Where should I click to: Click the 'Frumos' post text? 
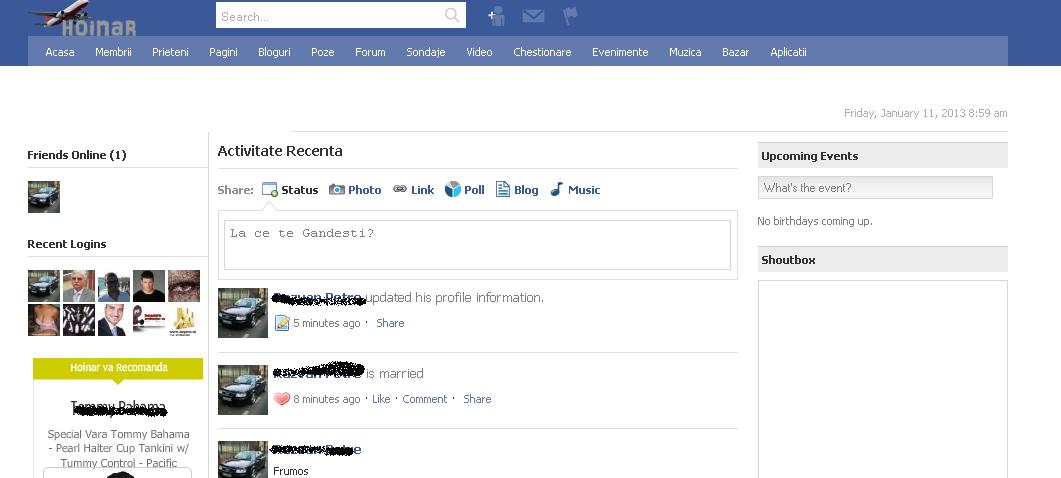click(x=291, y=471)
